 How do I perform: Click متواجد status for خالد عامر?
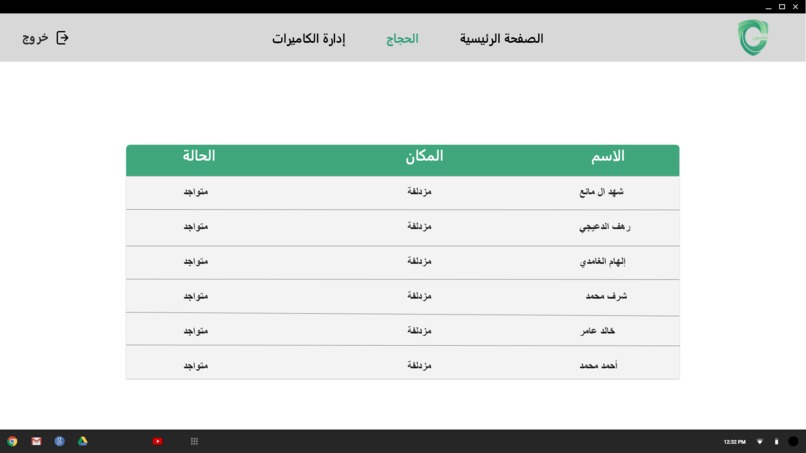click(x=196, y=331)
